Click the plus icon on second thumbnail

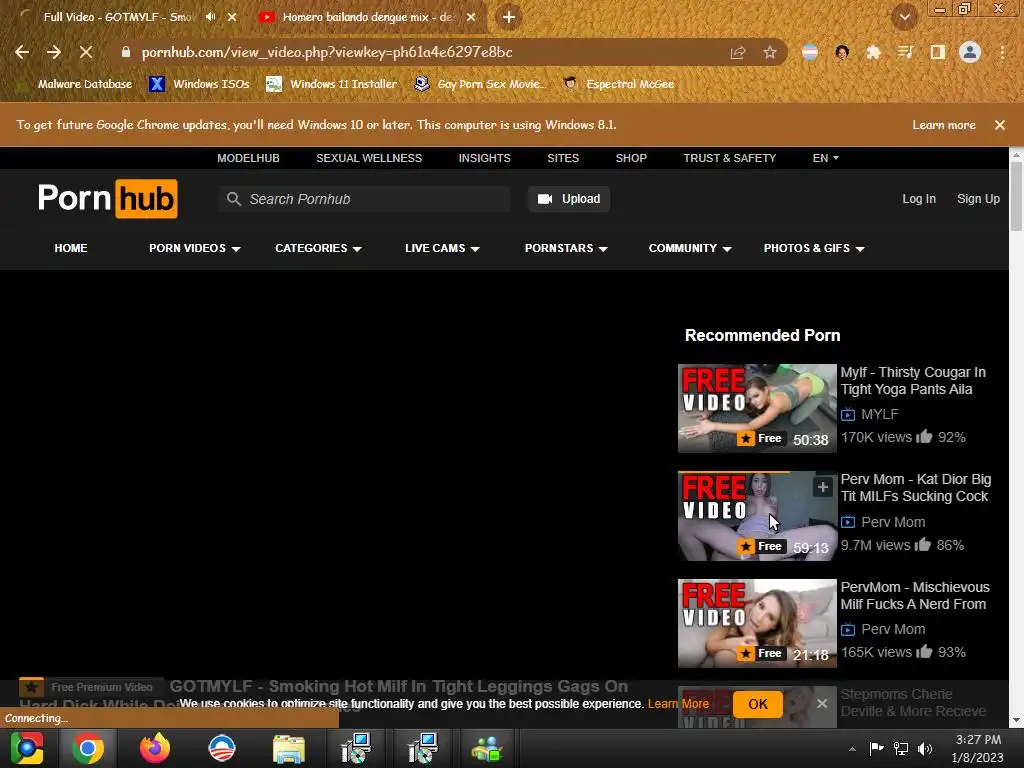(x=823, y=487)
